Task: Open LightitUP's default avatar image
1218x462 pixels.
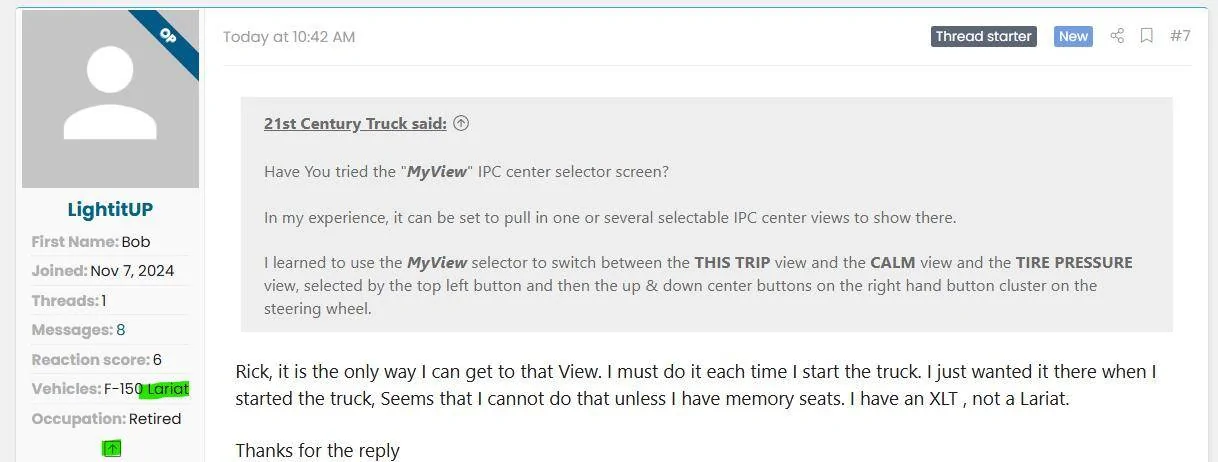Action: pos(110,99)
